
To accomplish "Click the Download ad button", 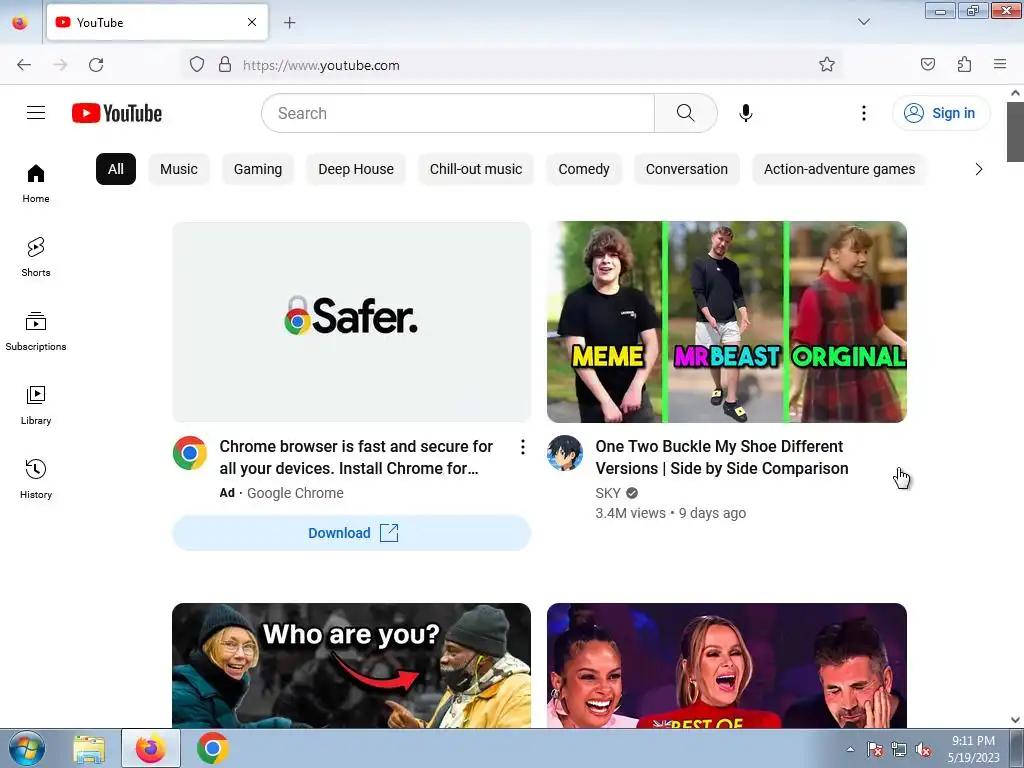I will coord(351,533).
